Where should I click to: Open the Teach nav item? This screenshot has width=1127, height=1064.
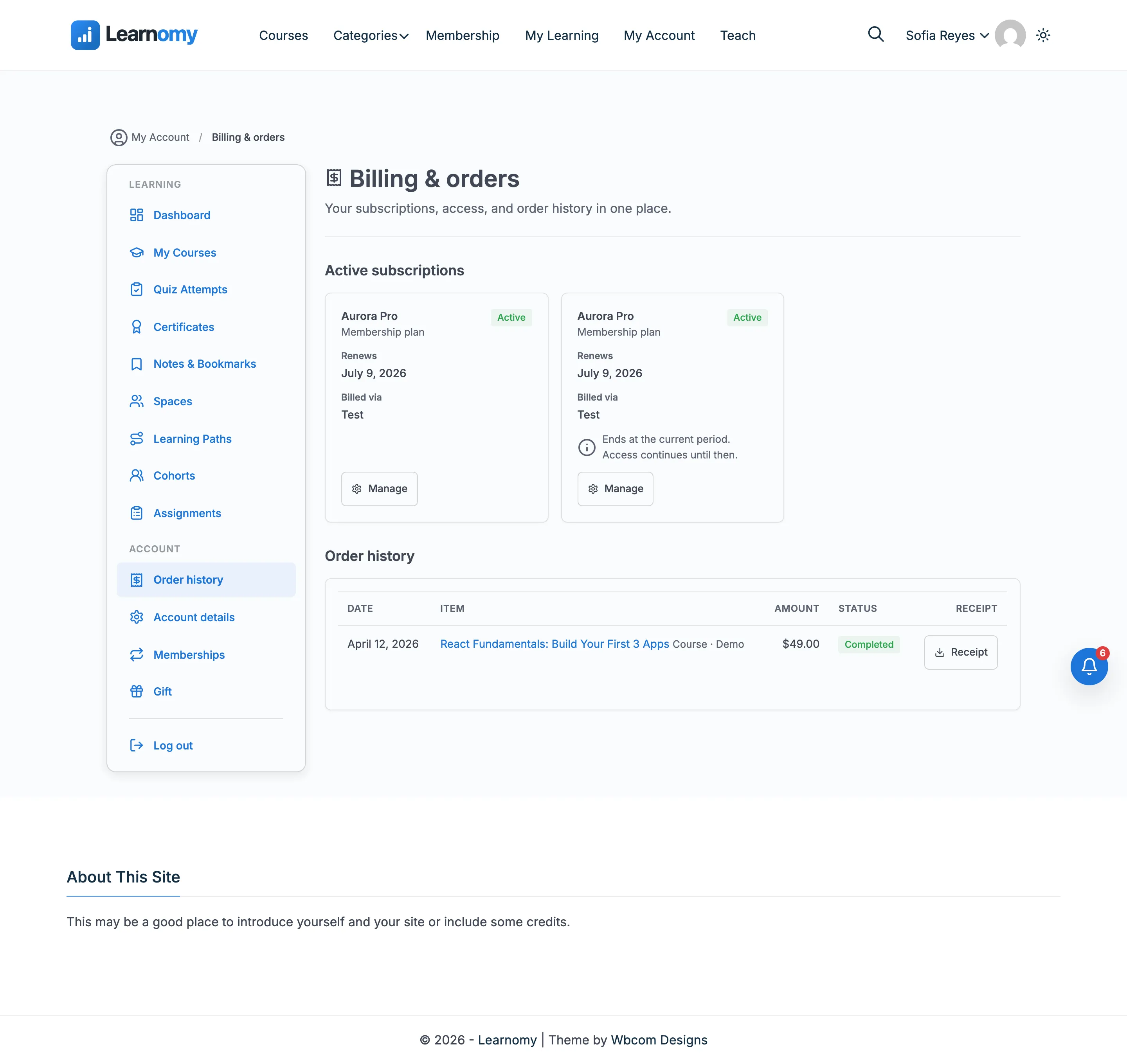click(738, 35)
